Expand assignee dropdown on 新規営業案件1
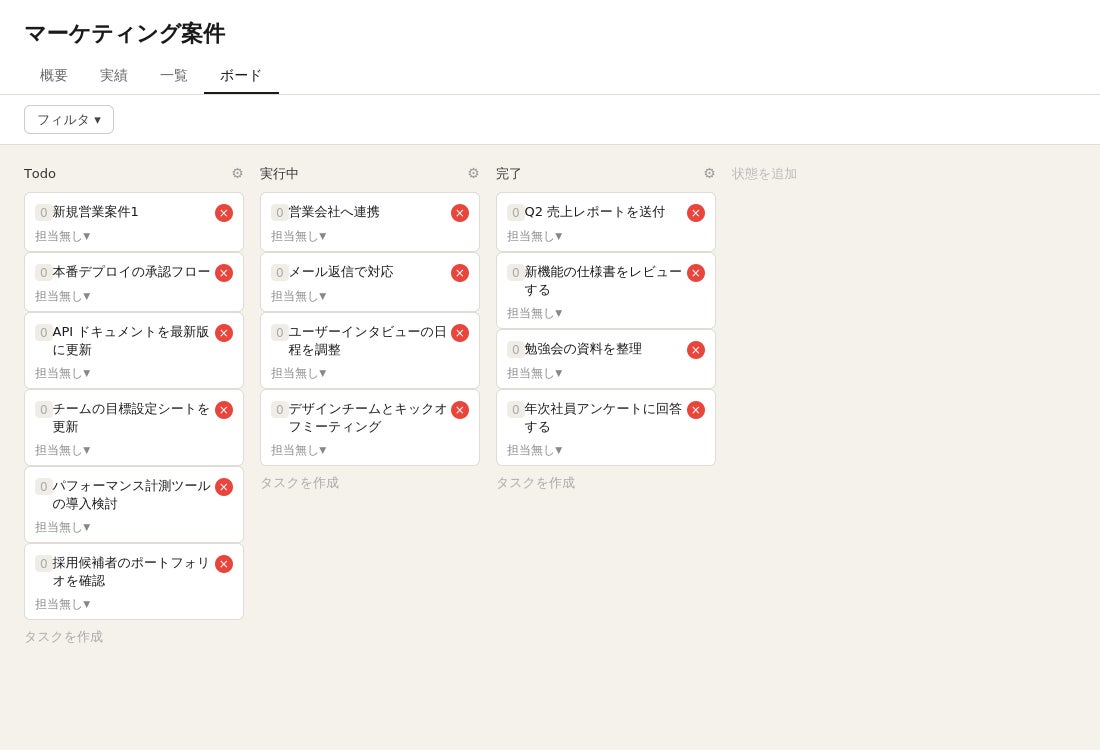 [62, 236]
